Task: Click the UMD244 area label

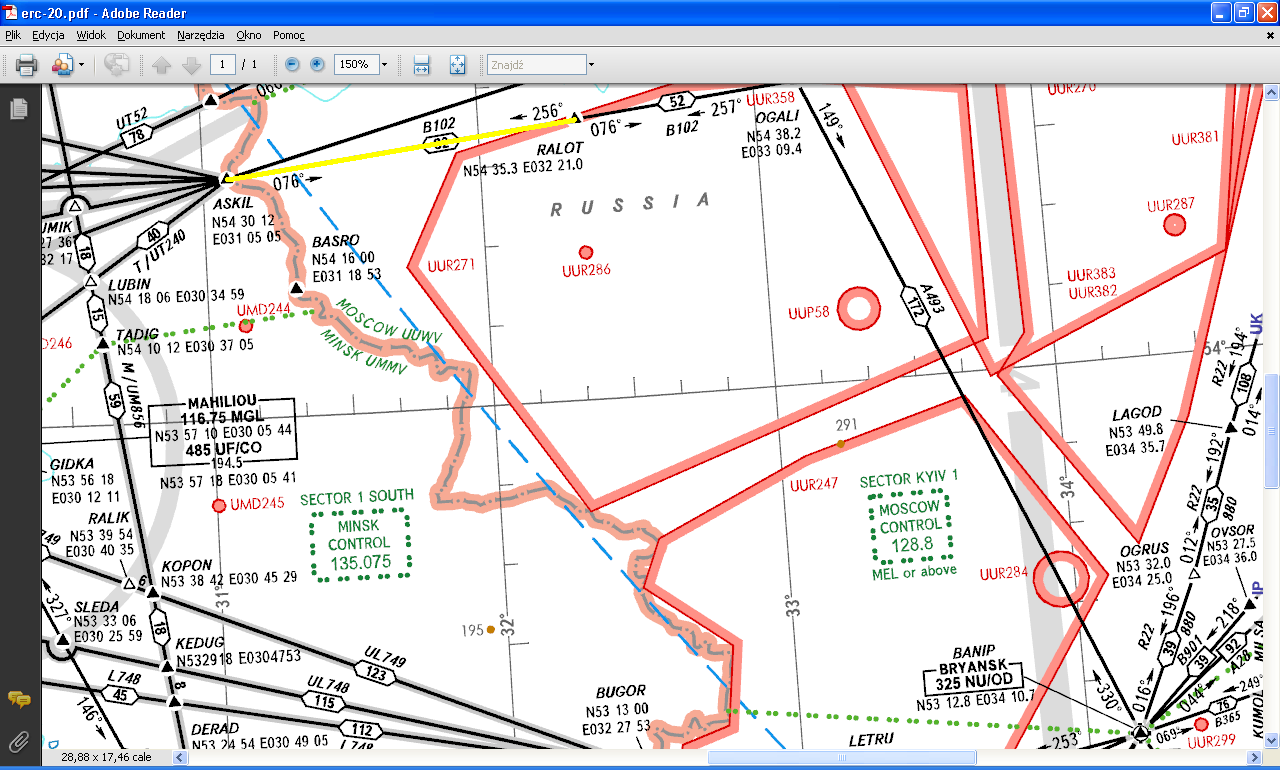Action: [264, 309]
